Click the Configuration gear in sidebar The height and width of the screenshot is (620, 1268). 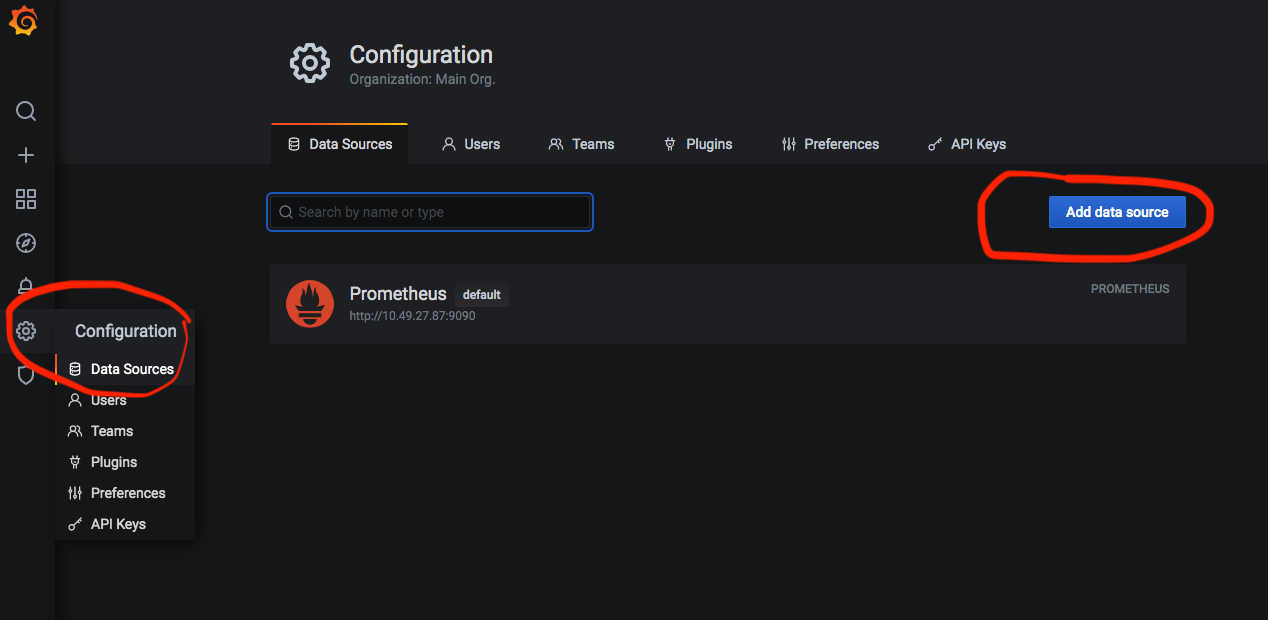pyautogui.click(x=26, y=331)
